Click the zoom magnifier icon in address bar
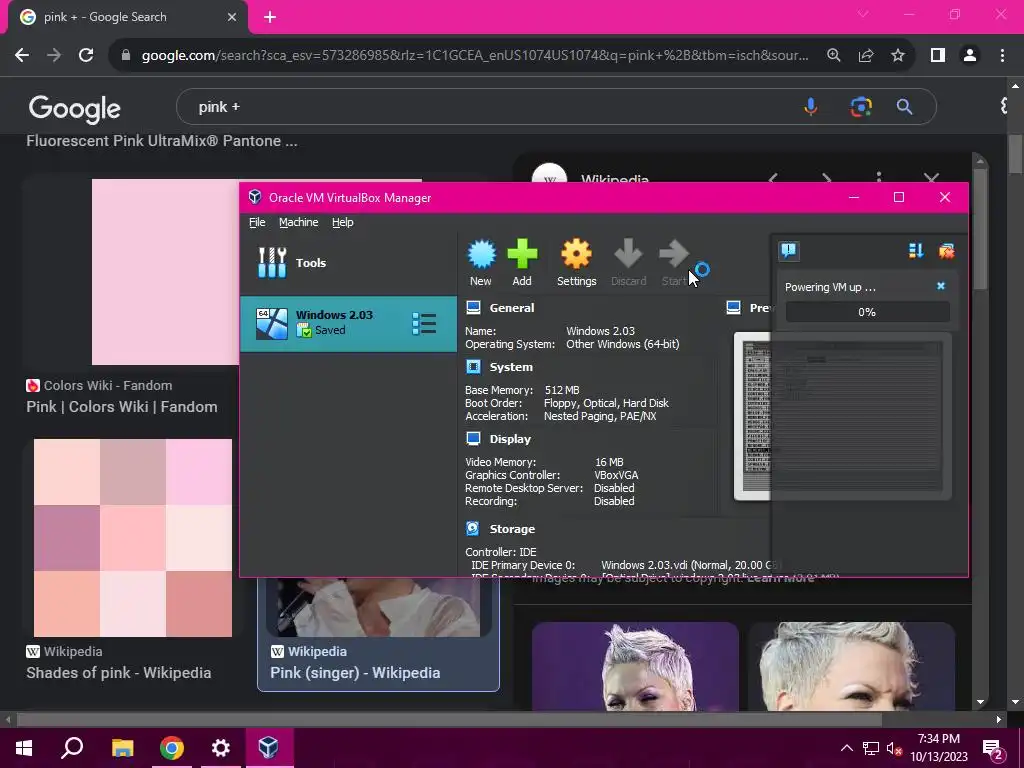This screenshot has height=768, width=1024. pos(833,56)
